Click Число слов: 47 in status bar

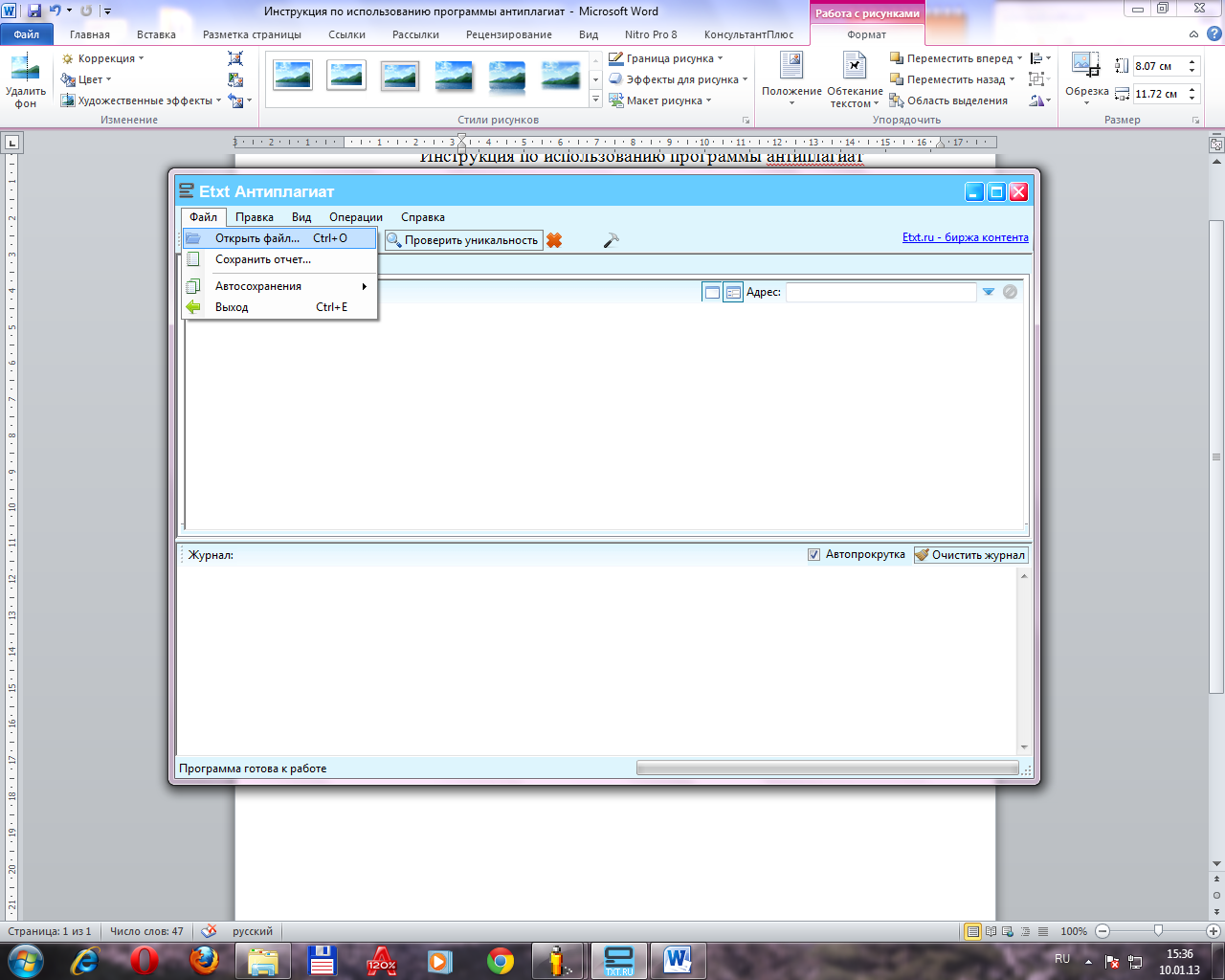146,931
